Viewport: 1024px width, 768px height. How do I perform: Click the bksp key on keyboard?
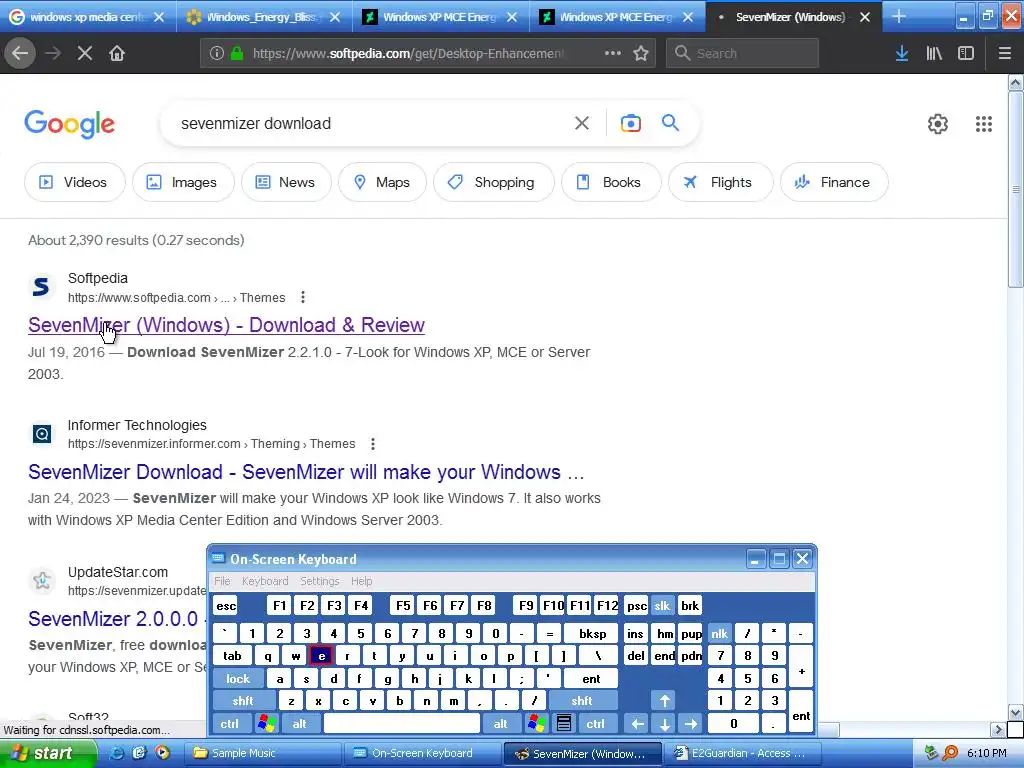coord(592,633)
